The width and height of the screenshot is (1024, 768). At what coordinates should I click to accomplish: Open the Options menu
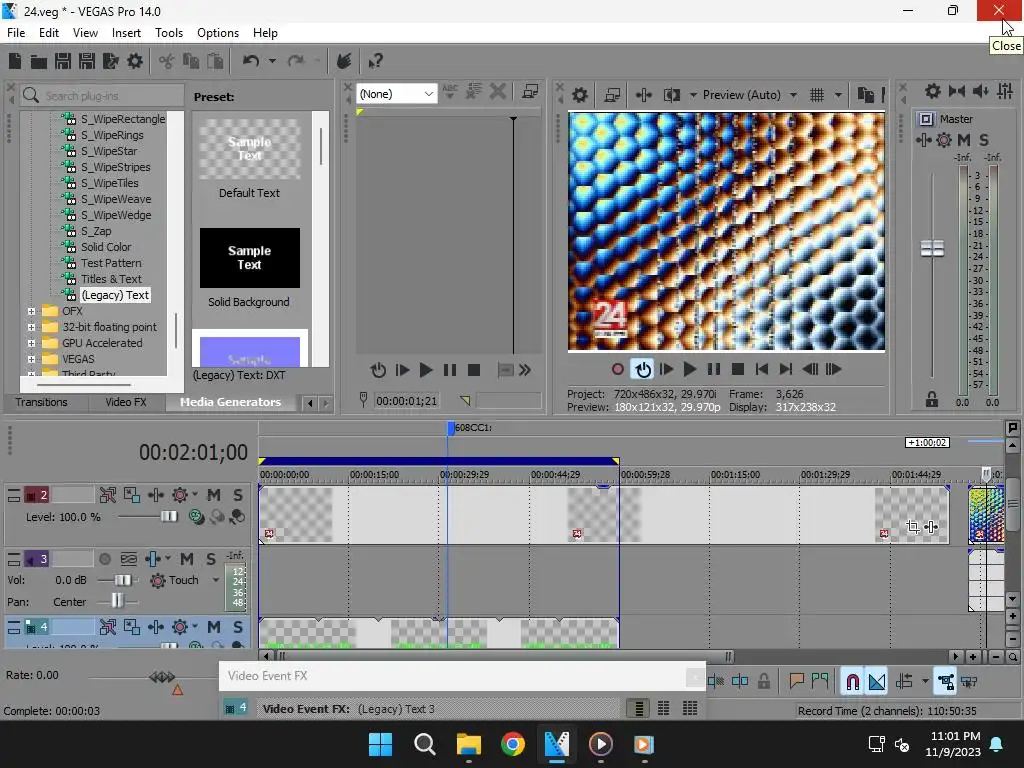pos(217,33)
